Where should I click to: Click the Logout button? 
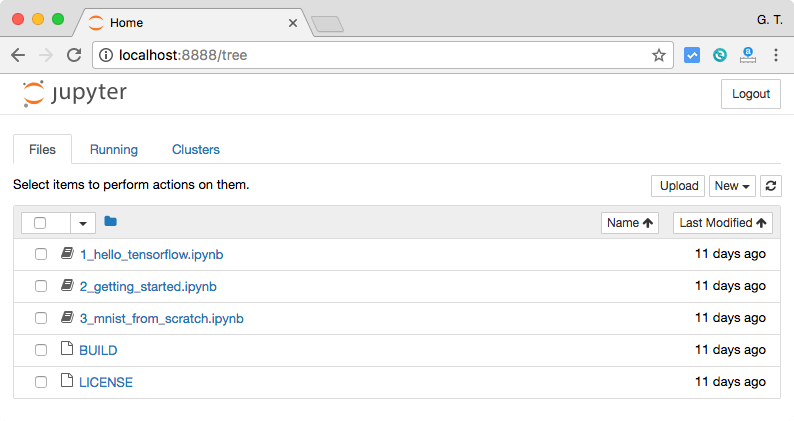750,94
